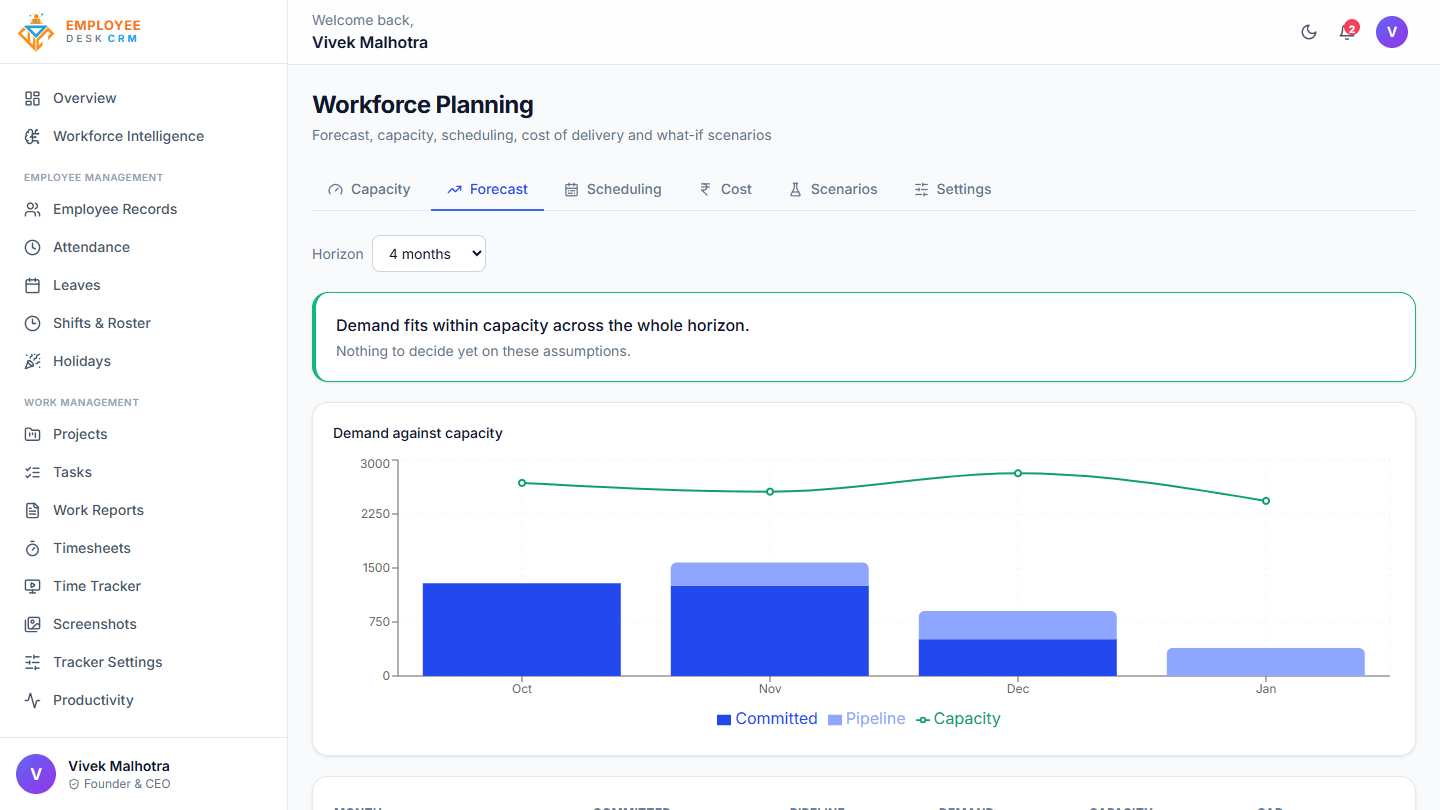Open the user avatar menu in header
The height and width of the screenshot is (810, 1440).
[x=1392, y=32]
